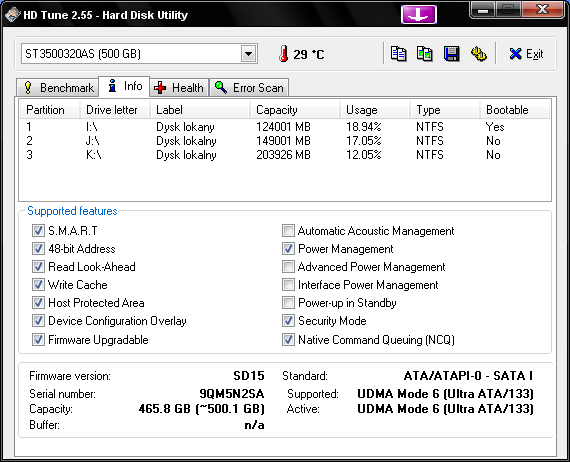The height and width of the screenshot is (462, 570).
Task: Click the Supported features group label
Action: click(x=72, y=211)
